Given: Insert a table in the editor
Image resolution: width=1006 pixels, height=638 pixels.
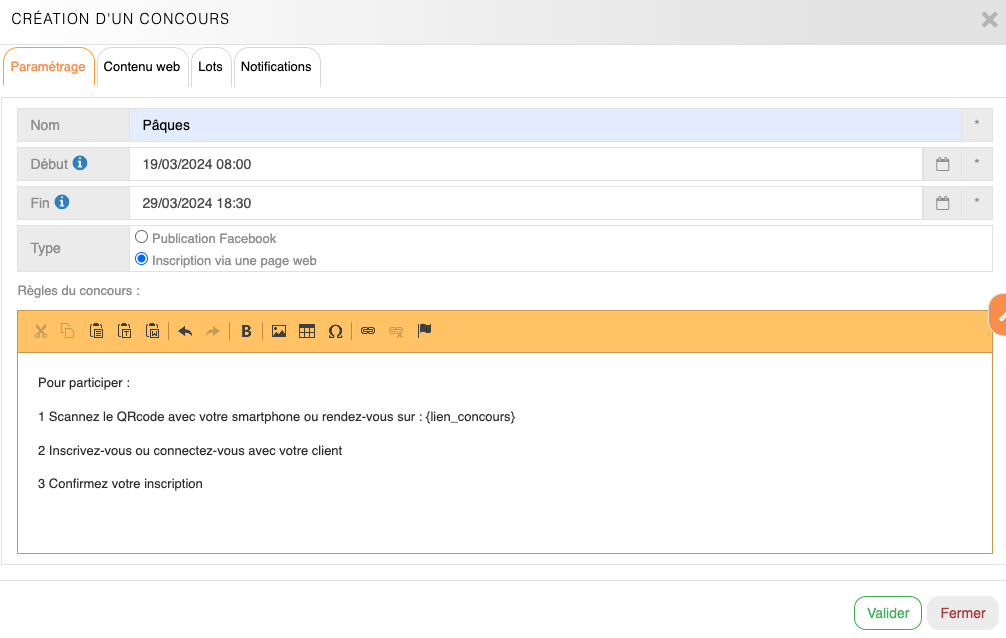Looking at the screenshot, I should pos(307,331).
